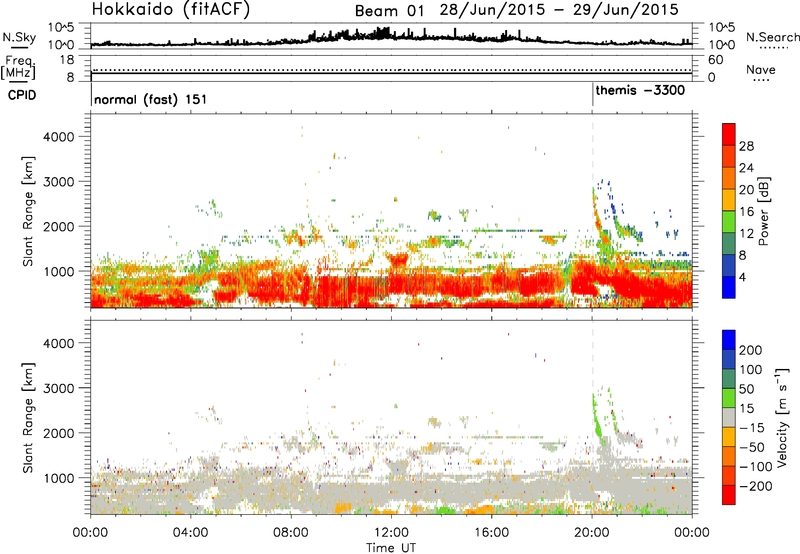Click the '12:00' time axis label
Screen dimensions: 800x554
391,533
